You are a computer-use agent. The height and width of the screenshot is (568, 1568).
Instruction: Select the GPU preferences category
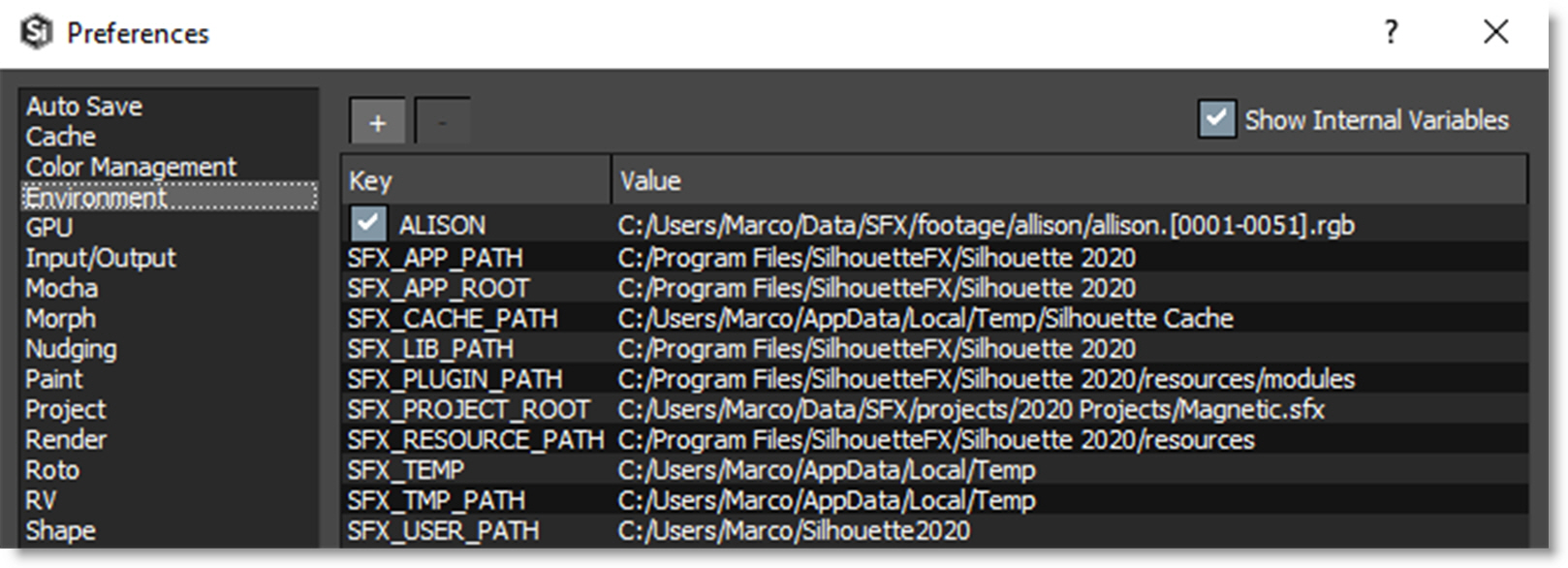[49, 228]
